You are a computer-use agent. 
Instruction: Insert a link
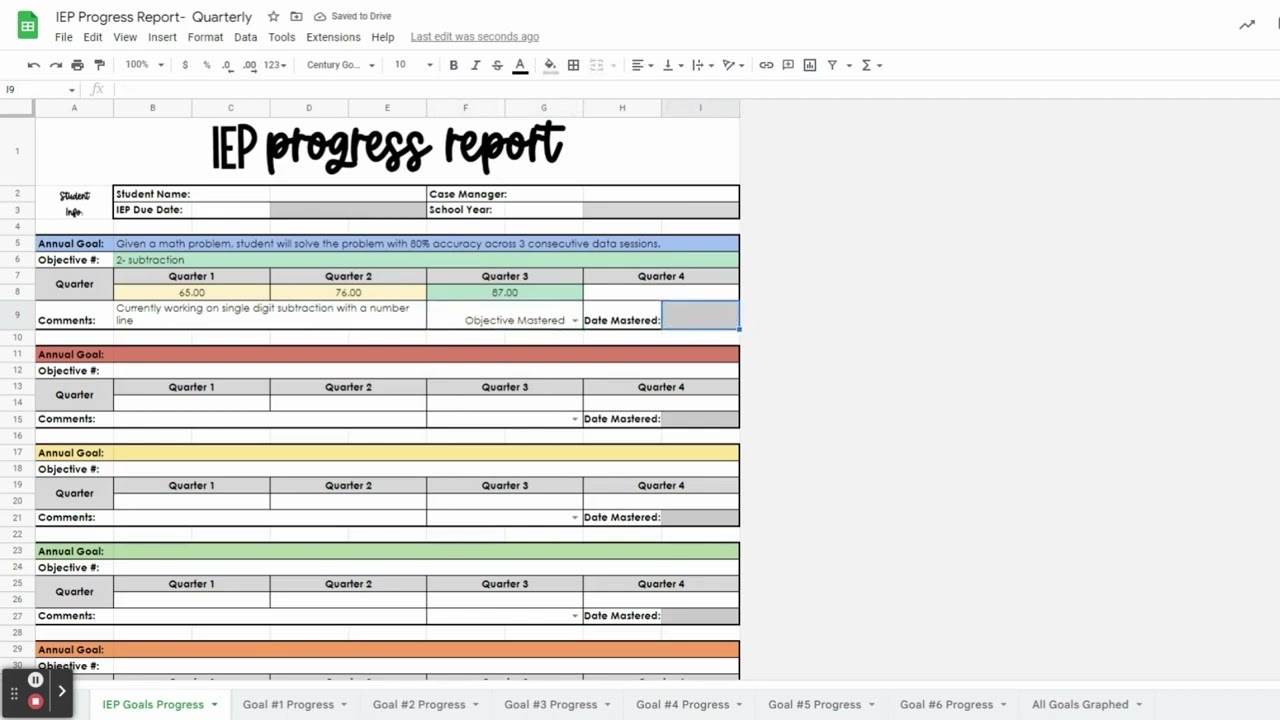[766, 65]
